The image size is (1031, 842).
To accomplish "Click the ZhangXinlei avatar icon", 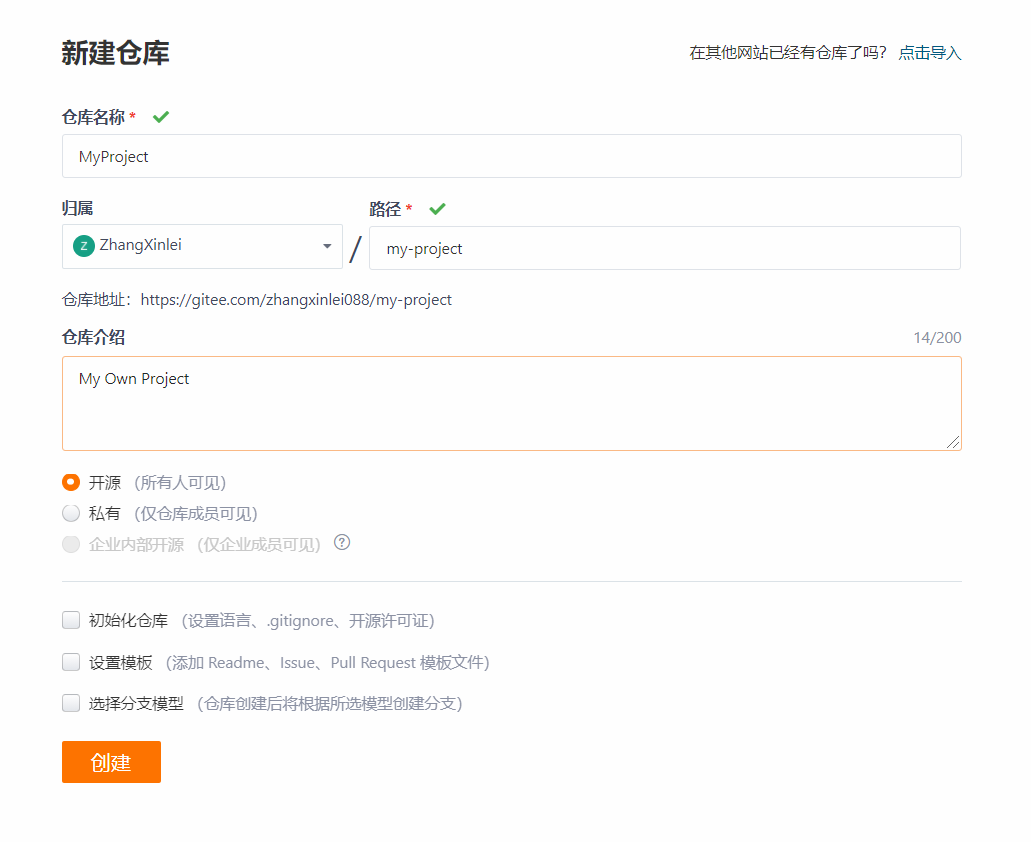I will click(x=84, y=246).
